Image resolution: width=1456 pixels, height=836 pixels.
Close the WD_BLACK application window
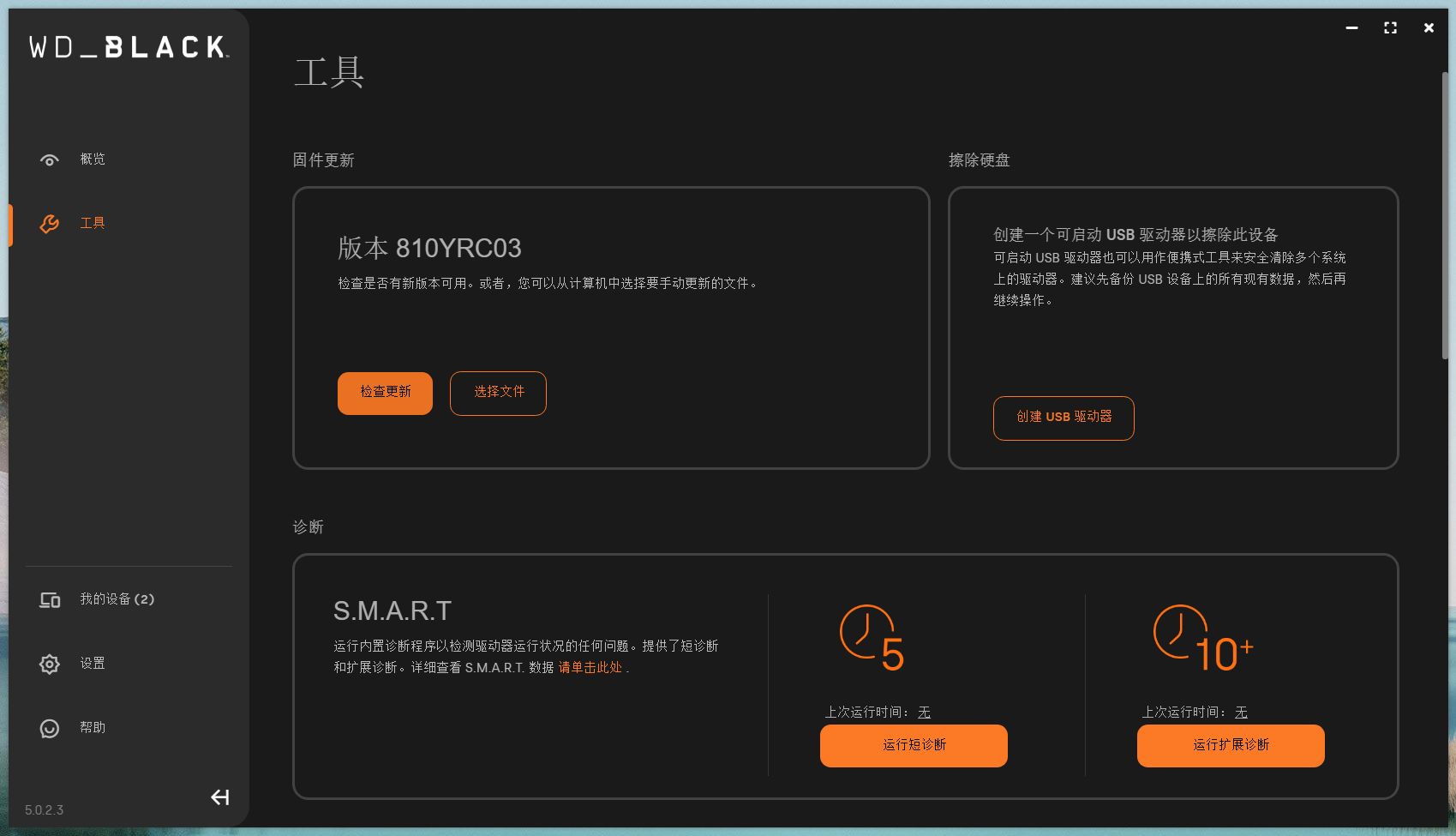pos(1429,28)
